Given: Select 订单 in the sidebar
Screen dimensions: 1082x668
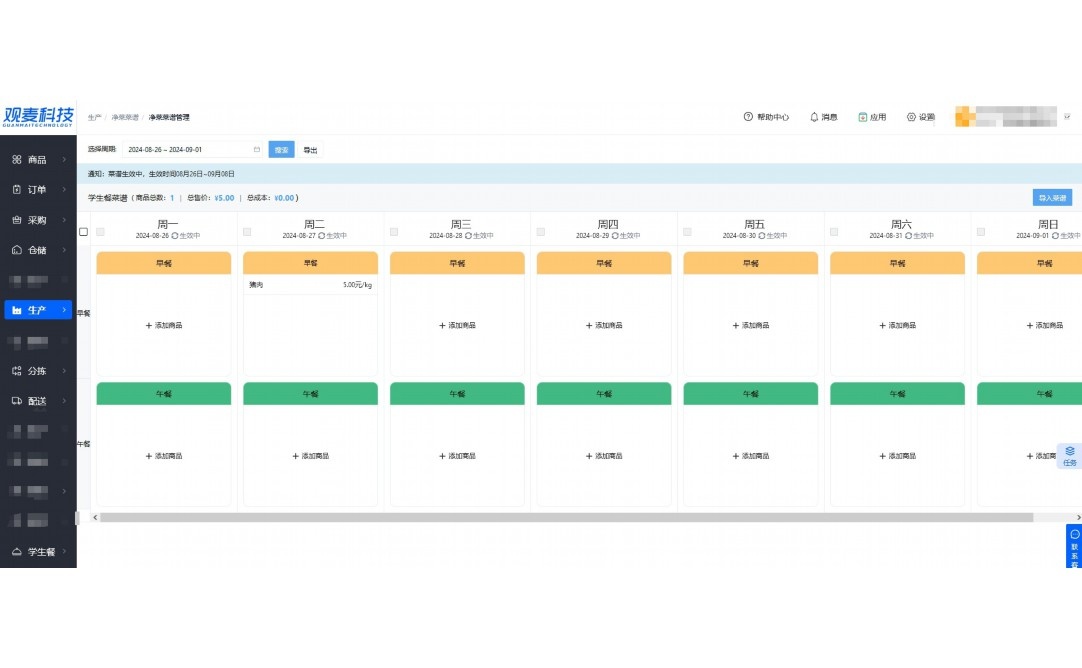Looking at the screenshot, I should coord(37,190).
